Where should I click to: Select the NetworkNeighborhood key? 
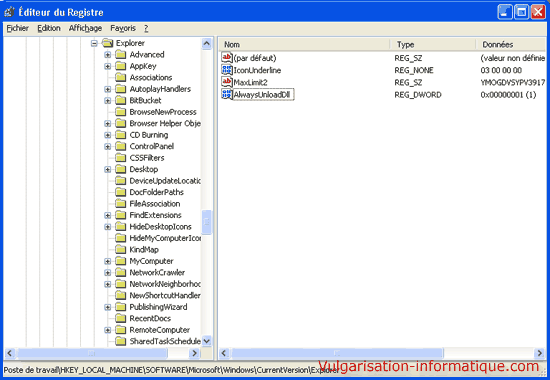point(165,284)
